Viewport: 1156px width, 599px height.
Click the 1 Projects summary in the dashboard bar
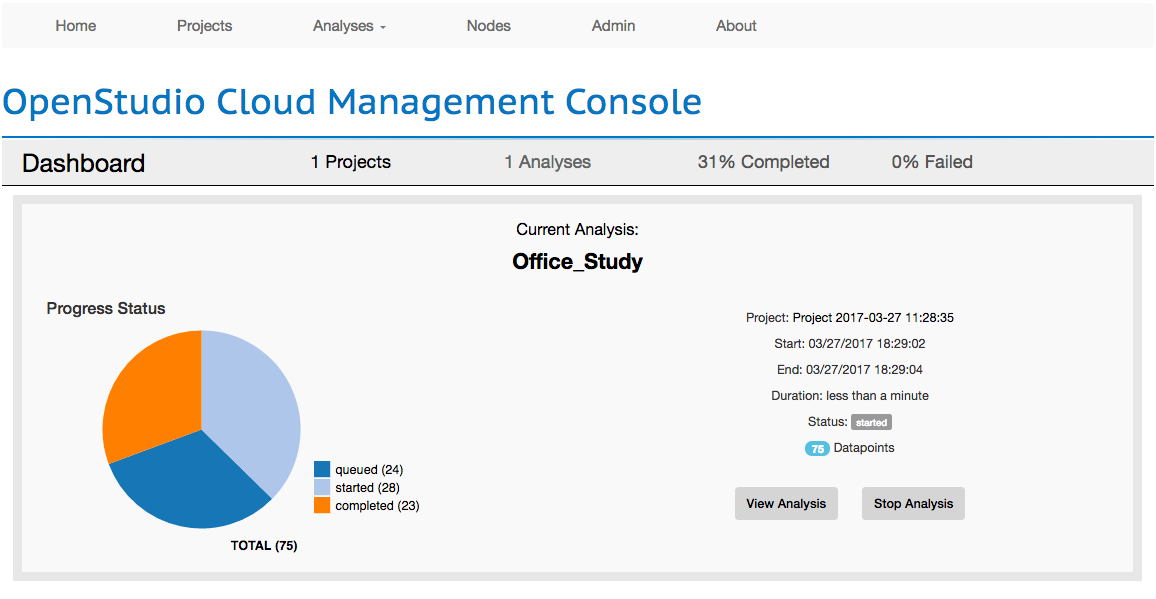coord(350,161)
